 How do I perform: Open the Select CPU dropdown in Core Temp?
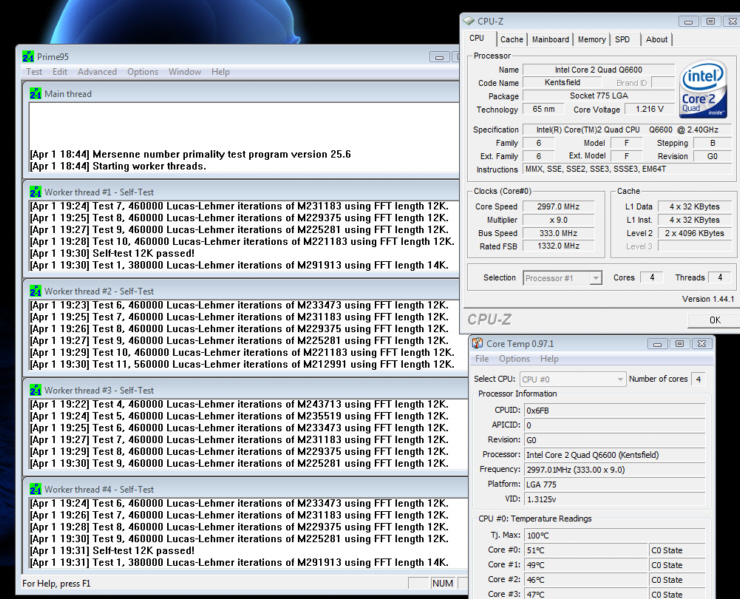tap(572, 379)
